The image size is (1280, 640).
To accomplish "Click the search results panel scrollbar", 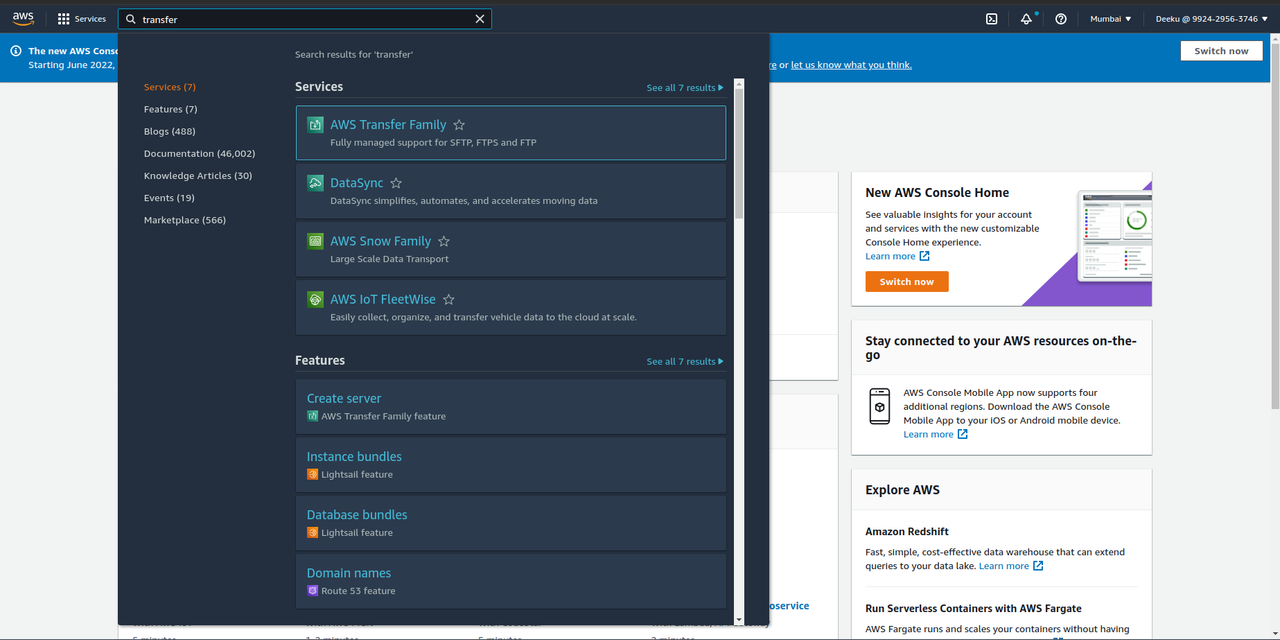I will click(739, 154).
